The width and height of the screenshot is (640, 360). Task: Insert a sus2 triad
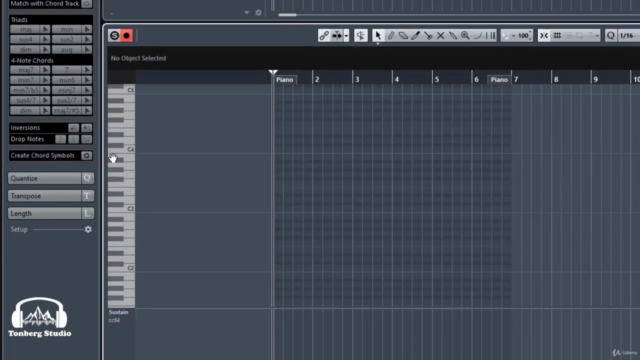(x=67, y=39)
